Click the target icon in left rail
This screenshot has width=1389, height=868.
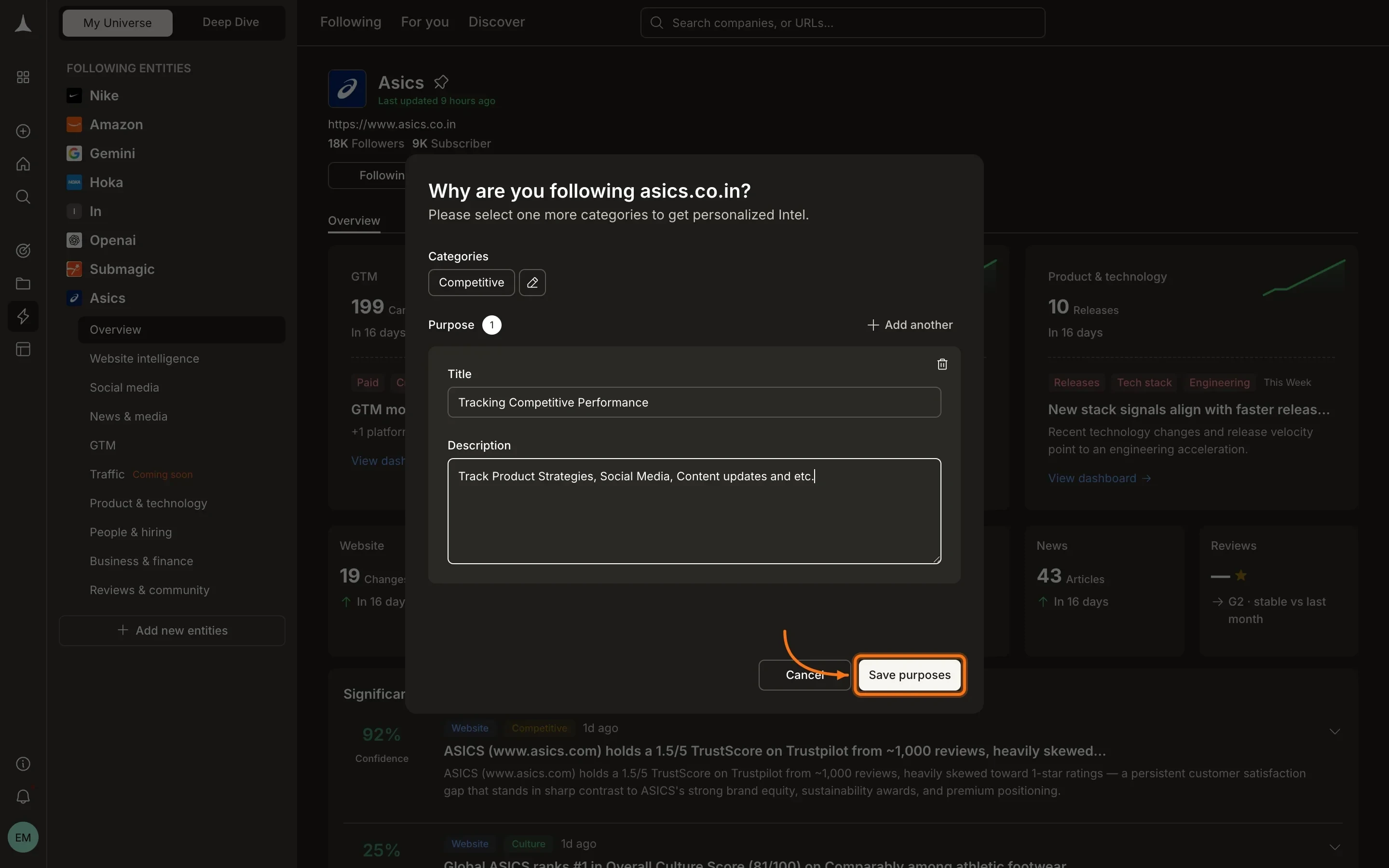tap(23, 250)
